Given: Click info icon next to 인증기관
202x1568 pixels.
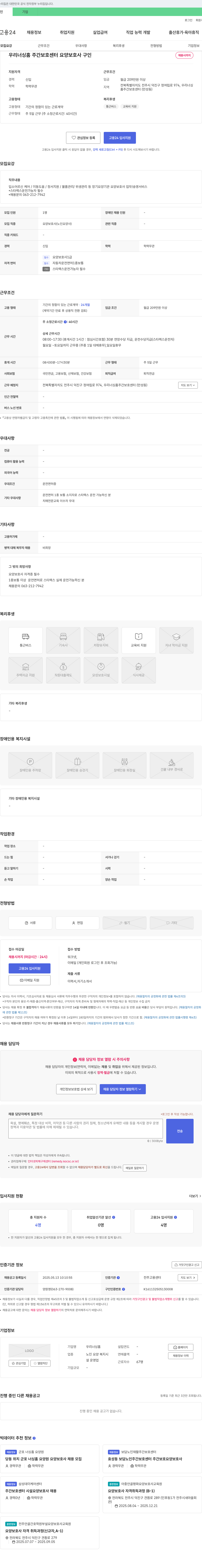Looking at the screenshot, I should pyautogui.click(x=118, y=1278).
